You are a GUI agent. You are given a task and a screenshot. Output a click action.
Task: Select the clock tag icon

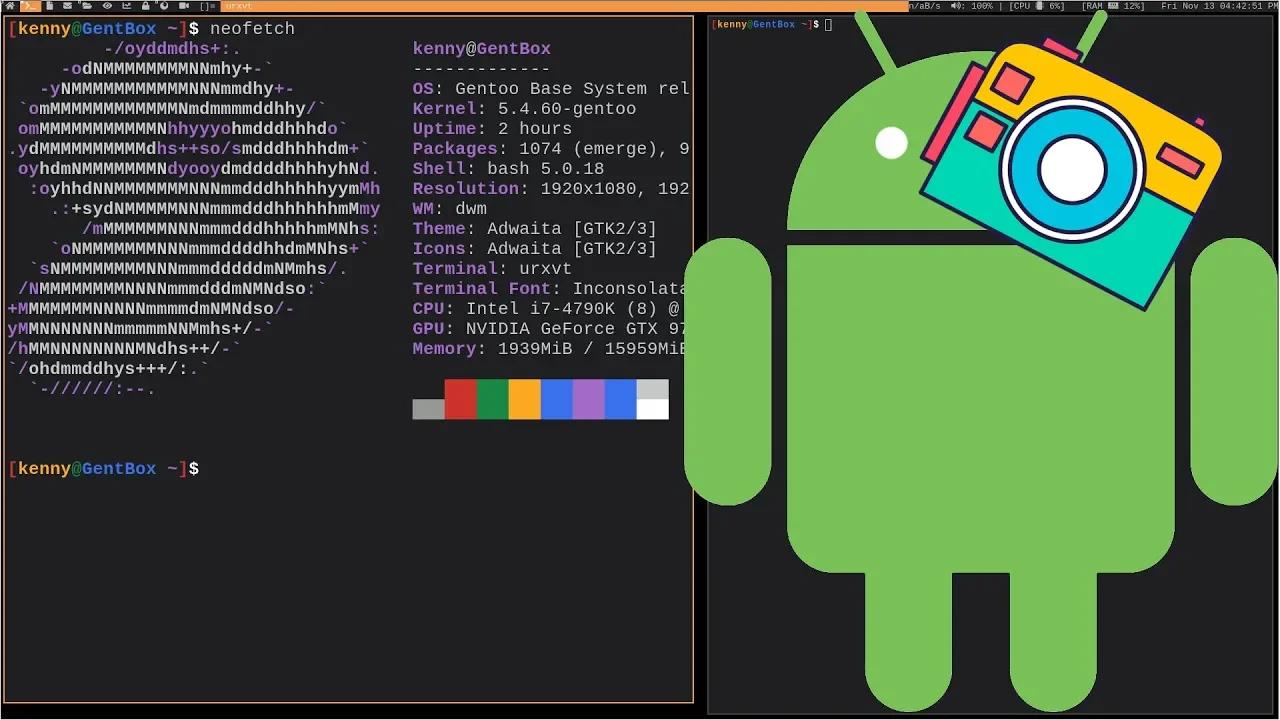[166, 5]
